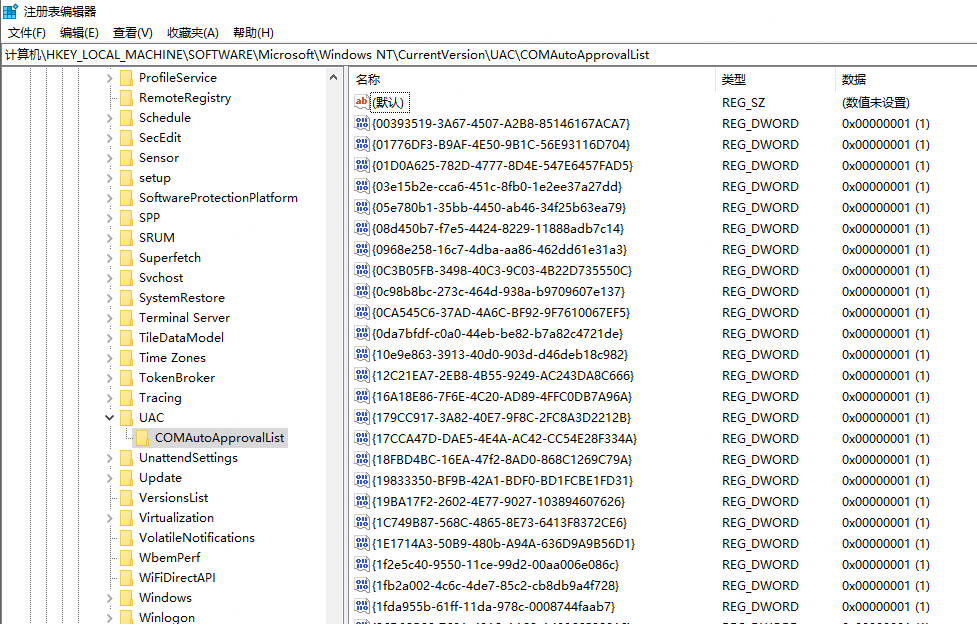
Task: Click the folder icon beside ProfileService
Action: click(126, 78)
